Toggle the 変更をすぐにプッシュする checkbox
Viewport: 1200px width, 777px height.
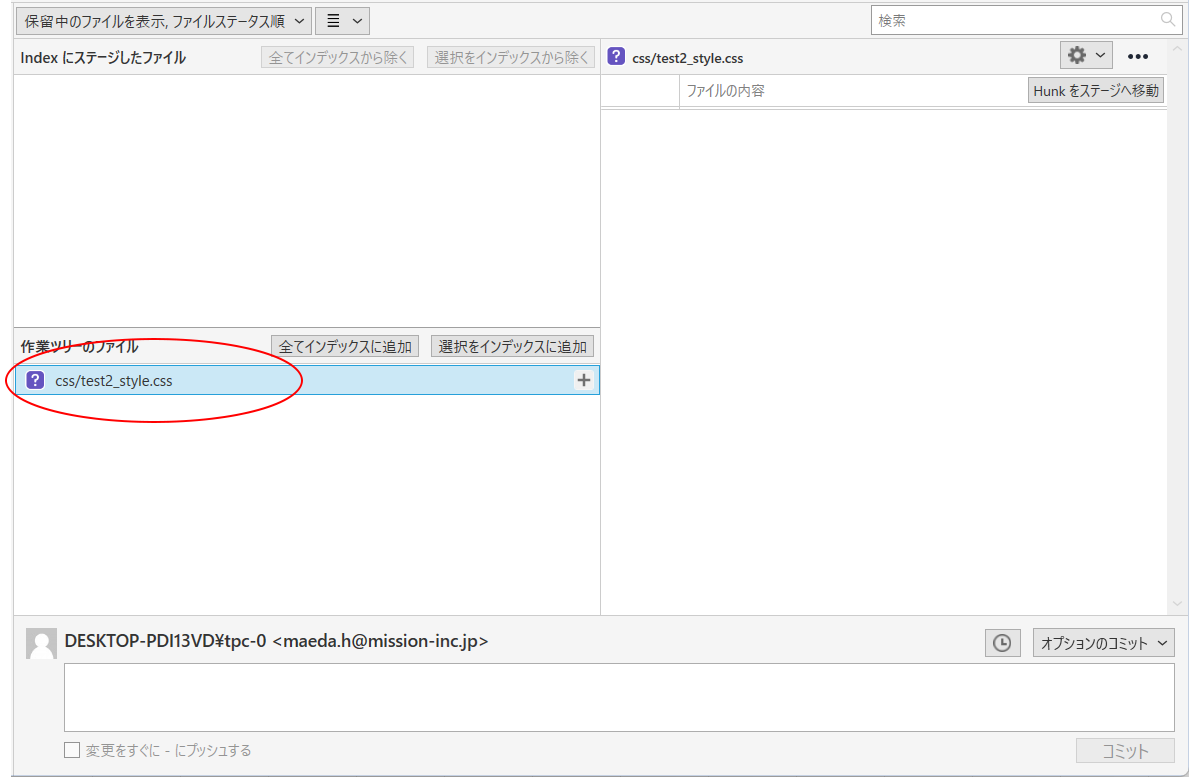coord(72,750)
